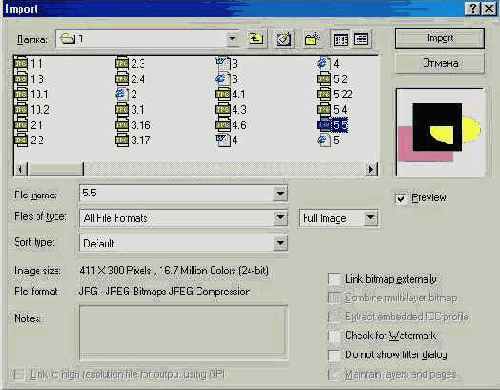Select image file 4.3
Screen dimensions: 500x390
[231, 110]
